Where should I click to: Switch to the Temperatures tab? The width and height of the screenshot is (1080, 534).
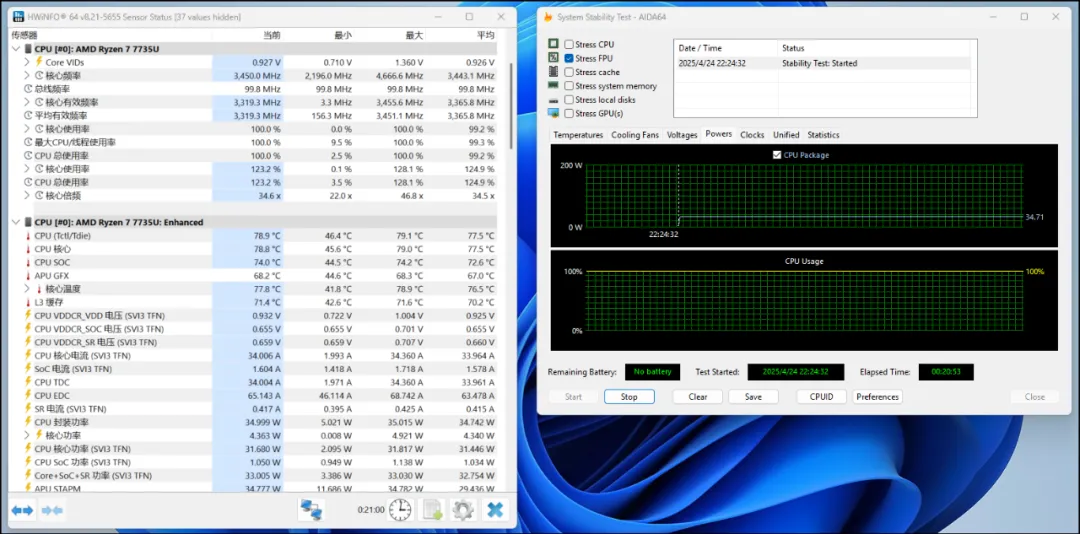tap(578, 135)
